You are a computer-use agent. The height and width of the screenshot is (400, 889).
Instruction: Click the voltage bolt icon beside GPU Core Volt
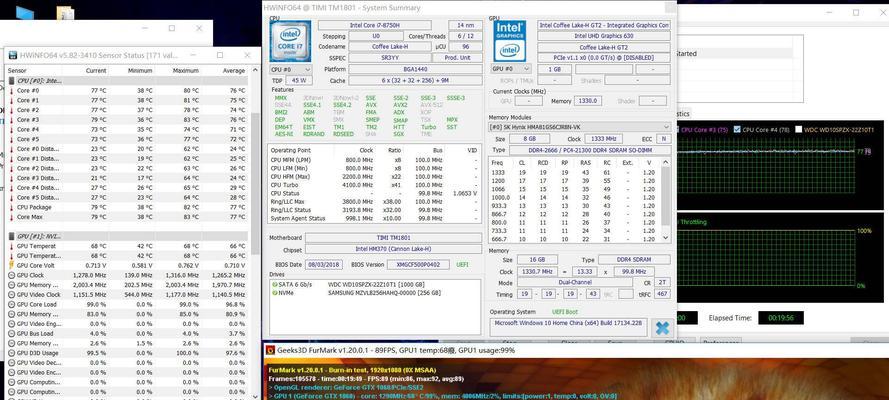[12, 265]
